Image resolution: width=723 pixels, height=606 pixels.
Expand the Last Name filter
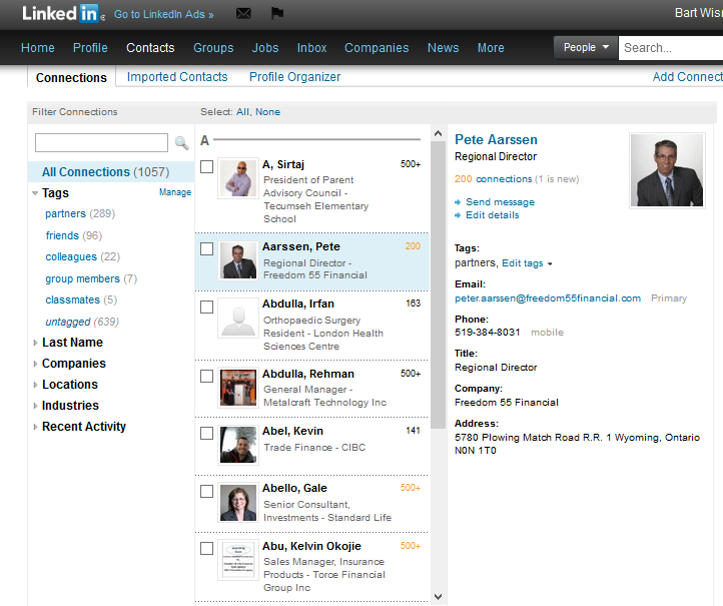pos(35,343)
